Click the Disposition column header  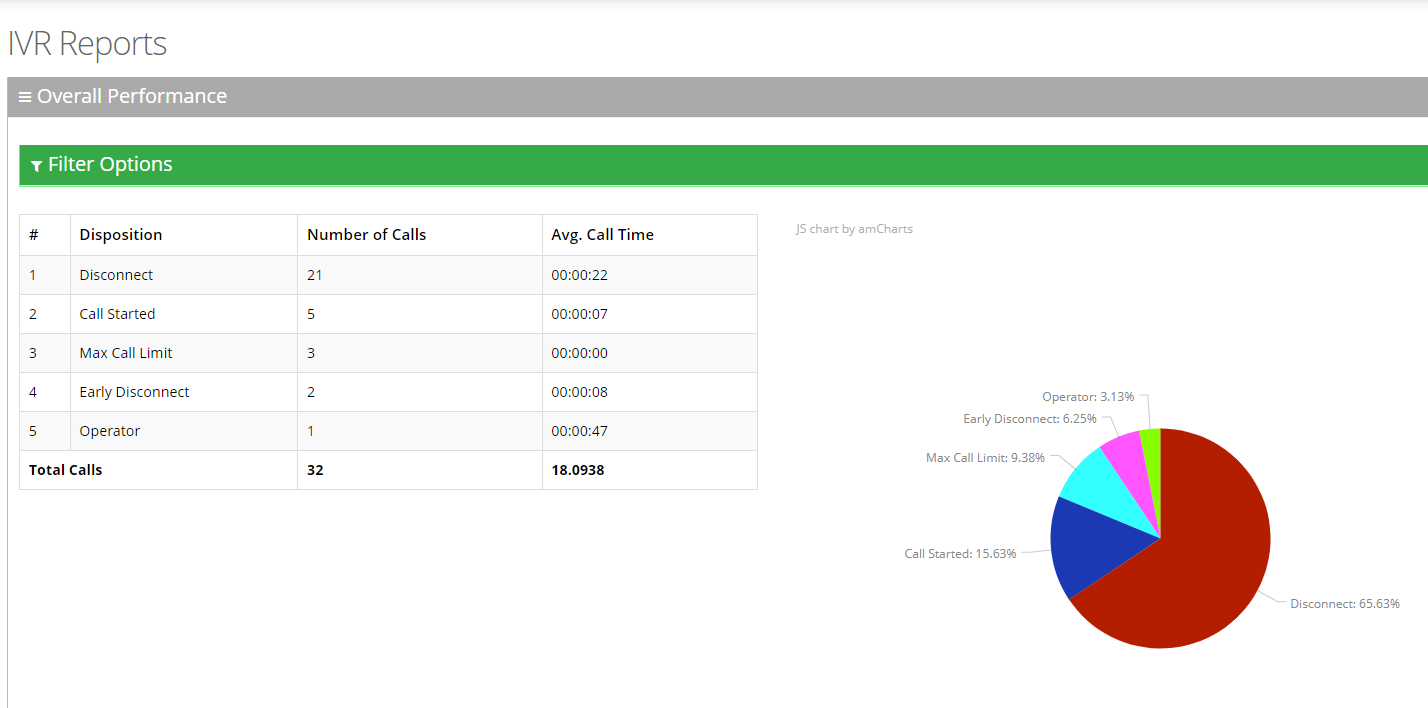pyautogui.click(x=121, y=235)
